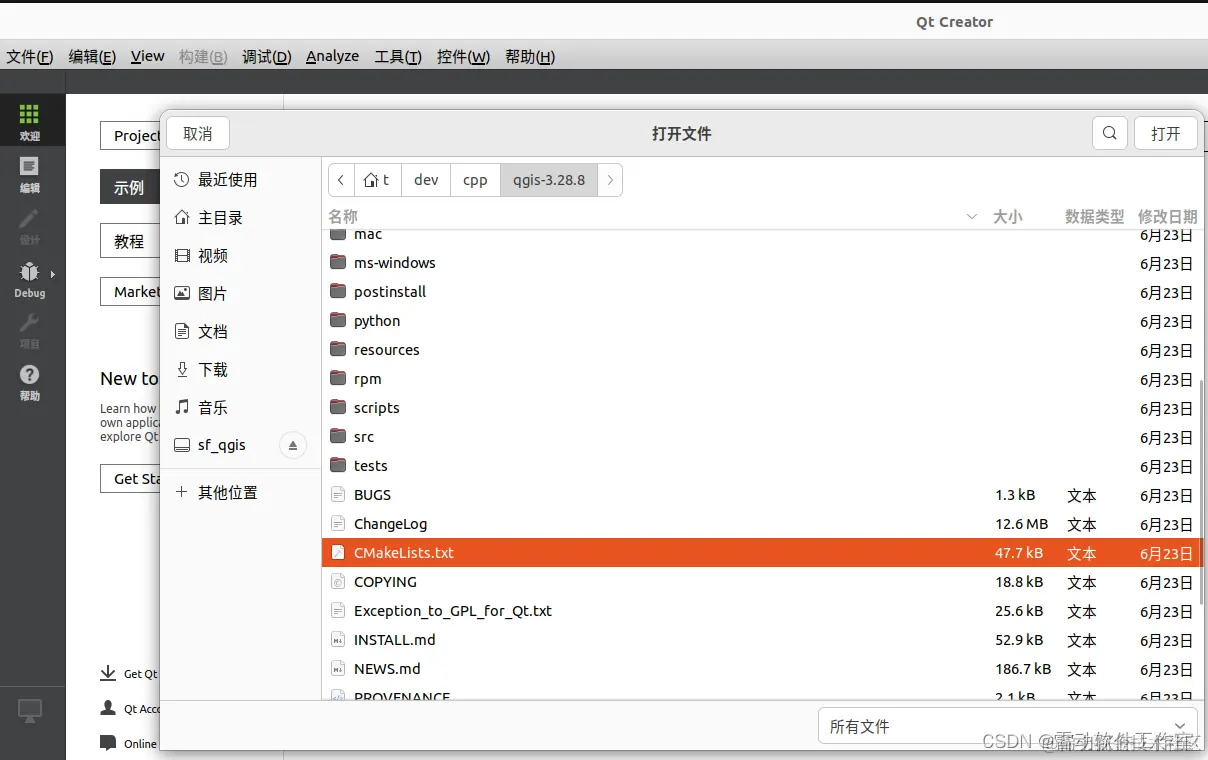Screen dimensions: 1208x760
Task: Open the Welcome mode in Qt Creator sidebar
Action: coord(29,121)
